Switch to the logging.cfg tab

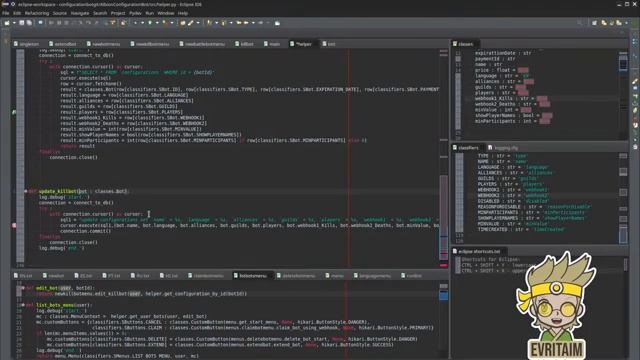503,147
